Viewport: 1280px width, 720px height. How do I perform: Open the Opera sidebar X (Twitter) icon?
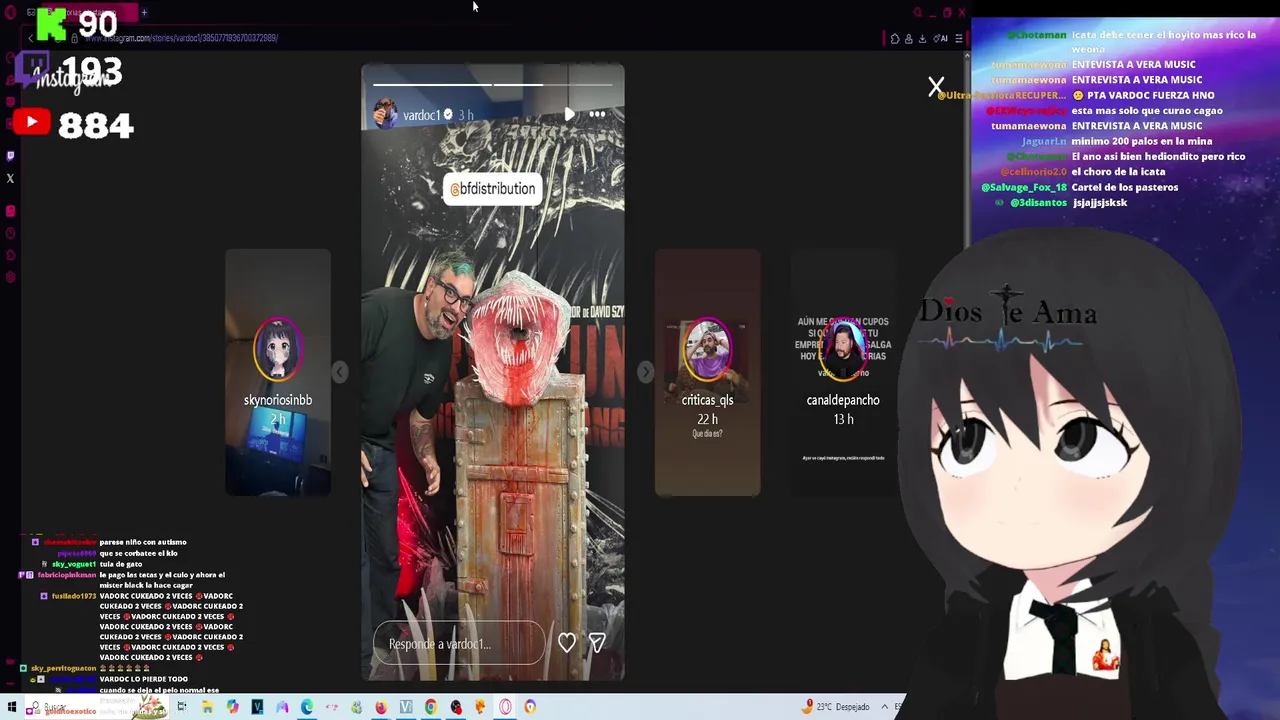tap(10, 179)
